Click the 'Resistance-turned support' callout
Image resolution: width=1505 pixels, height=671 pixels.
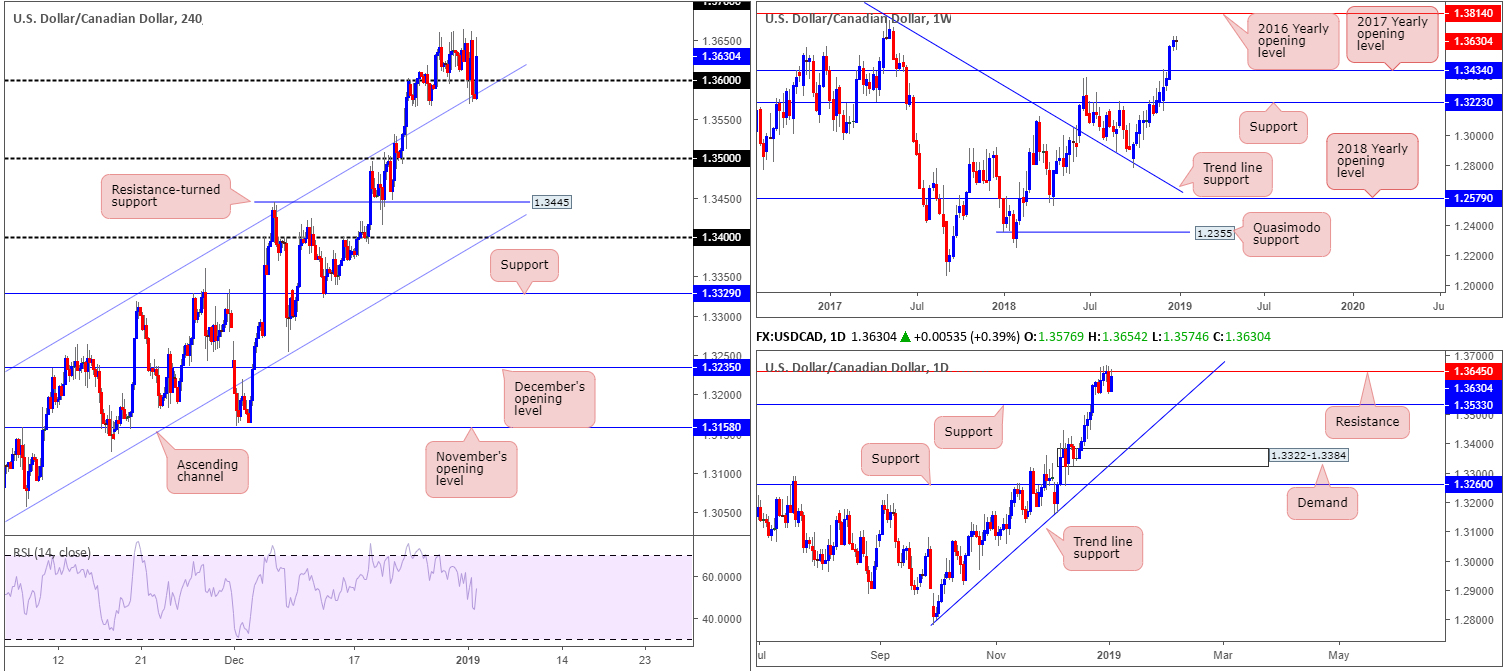167,195
